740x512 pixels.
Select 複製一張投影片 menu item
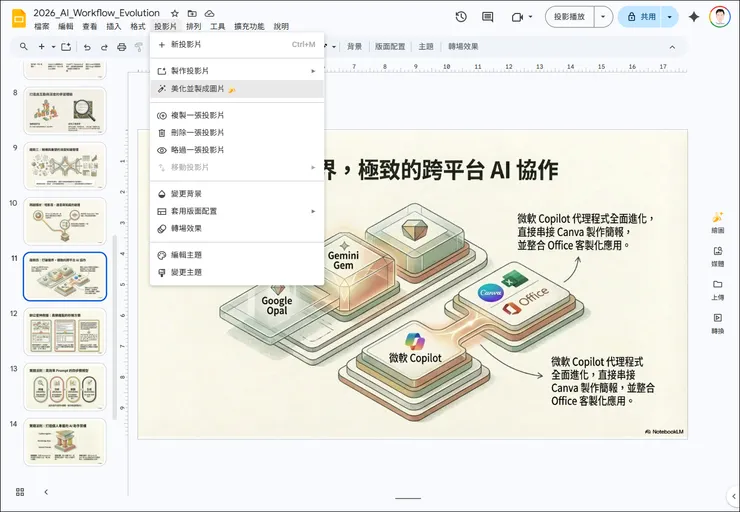tap(237, 115)
